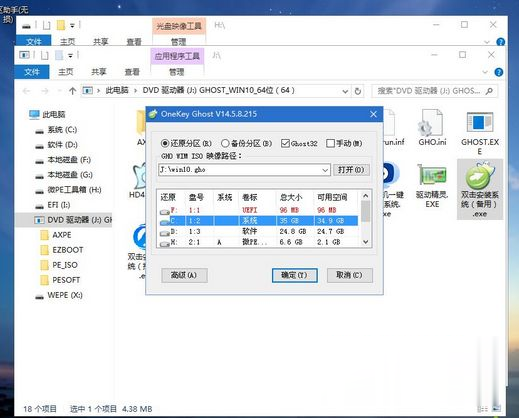Click the 卷标 column header
Screen dimensions: 519x418
click(x=257, y=197)
